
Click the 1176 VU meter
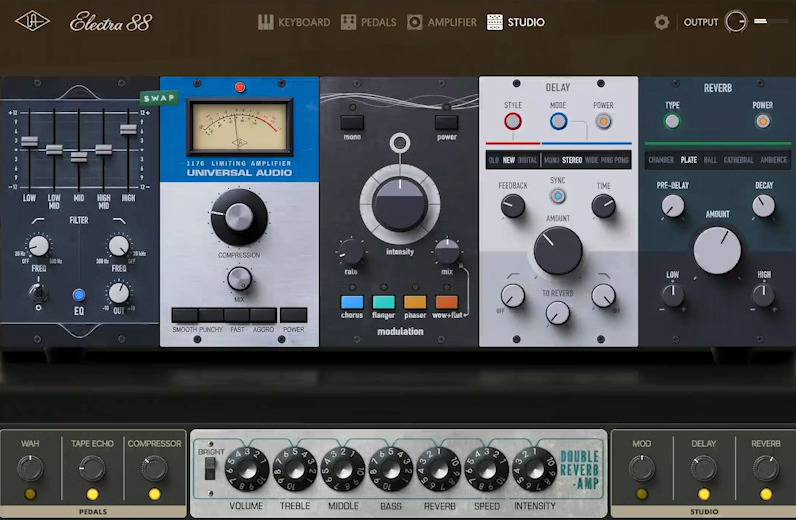point(239,126)
